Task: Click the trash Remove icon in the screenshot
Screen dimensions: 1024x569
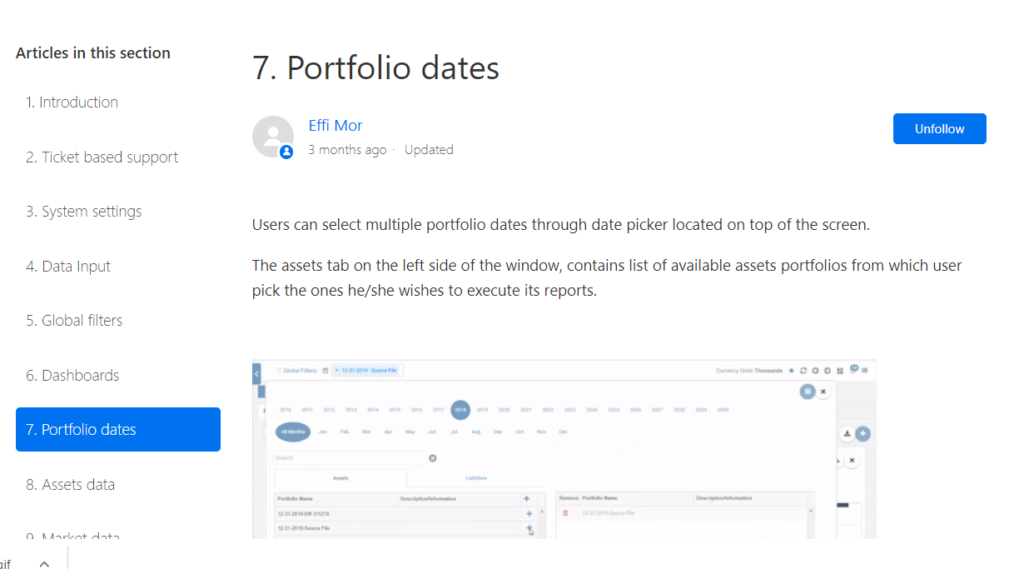Action: click(x=565, y=513)
